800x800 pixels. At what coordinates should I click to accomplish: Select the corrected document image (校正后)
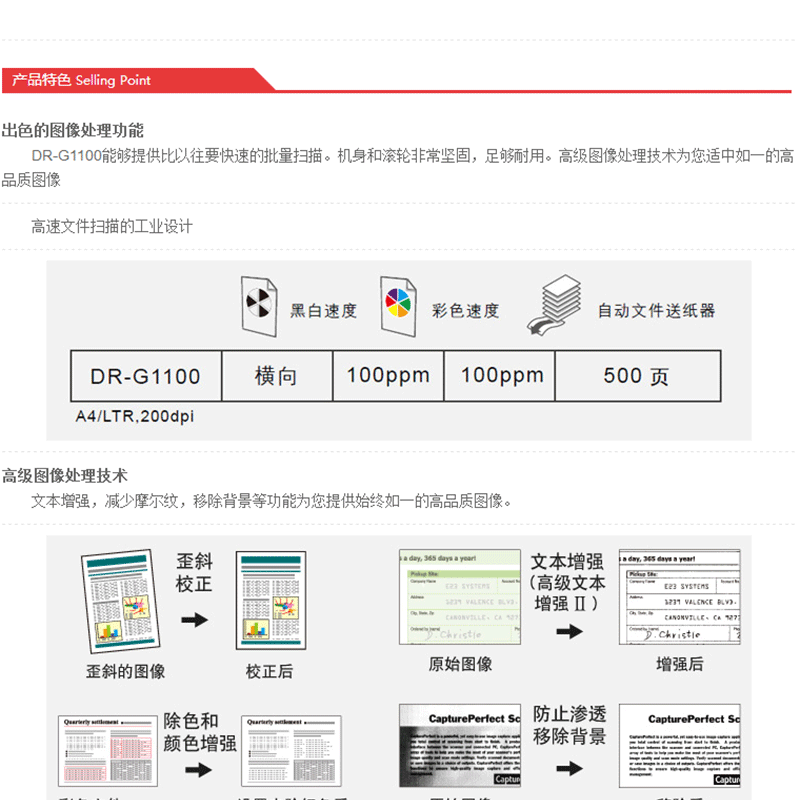(x=270, y=601)
